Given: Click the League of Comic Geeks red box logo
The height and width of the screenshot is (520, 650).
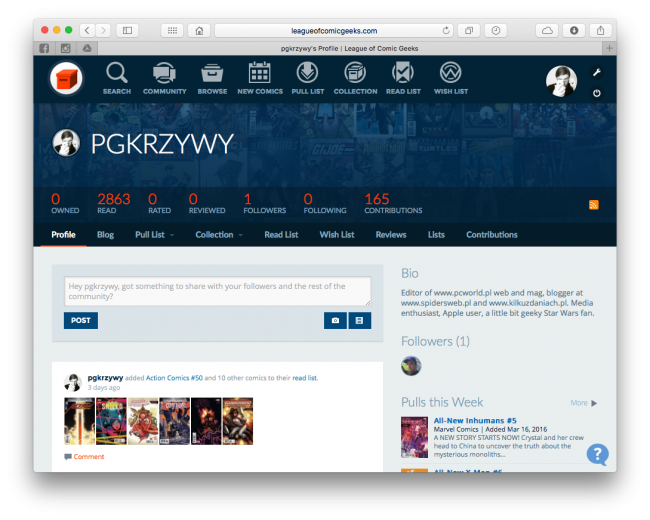Looking at the screenshot, I should click(x=66, y=78).
